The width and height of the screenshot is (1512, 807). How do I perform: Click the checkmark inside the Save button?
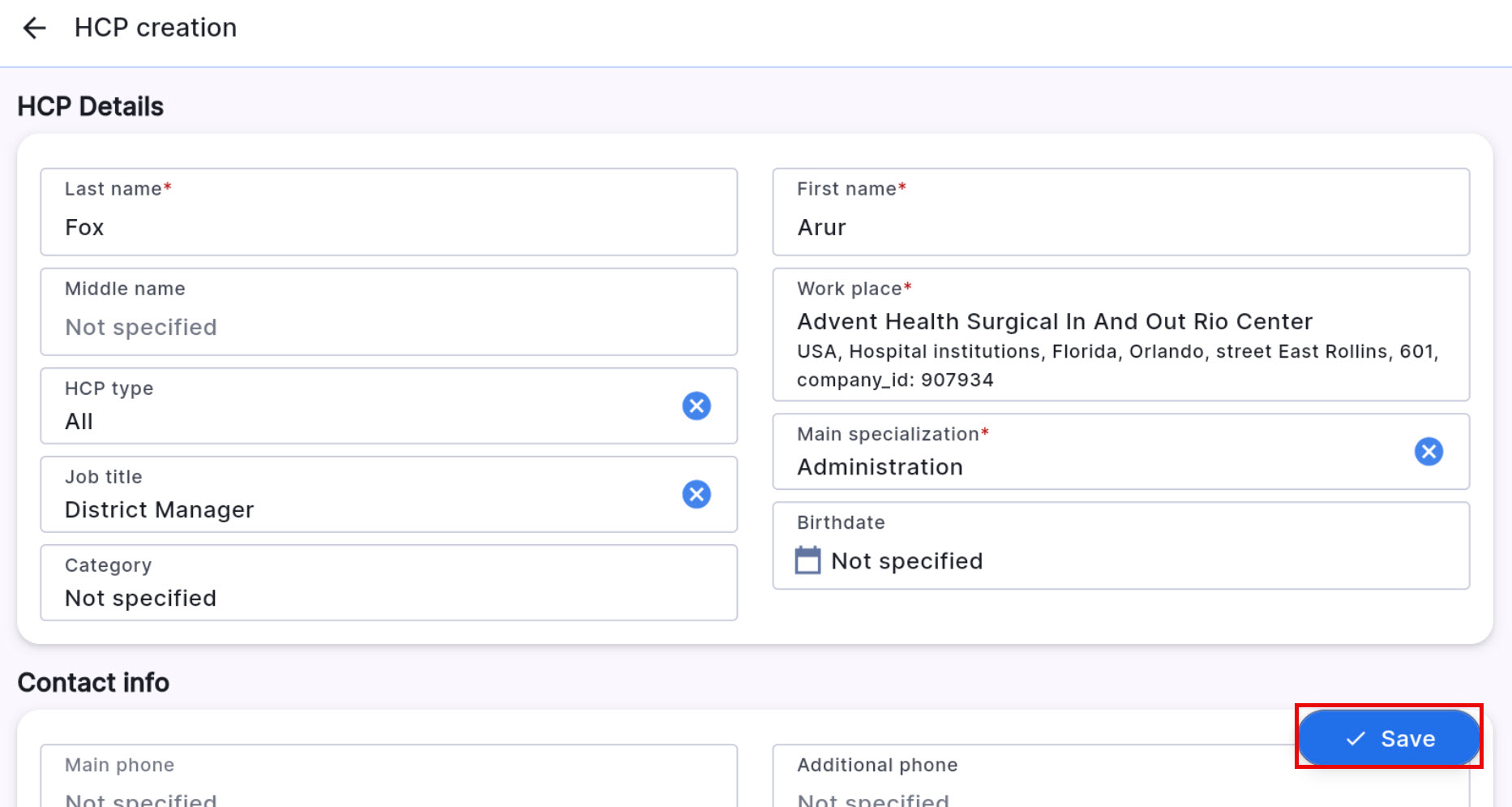[x=1354, y=738]
